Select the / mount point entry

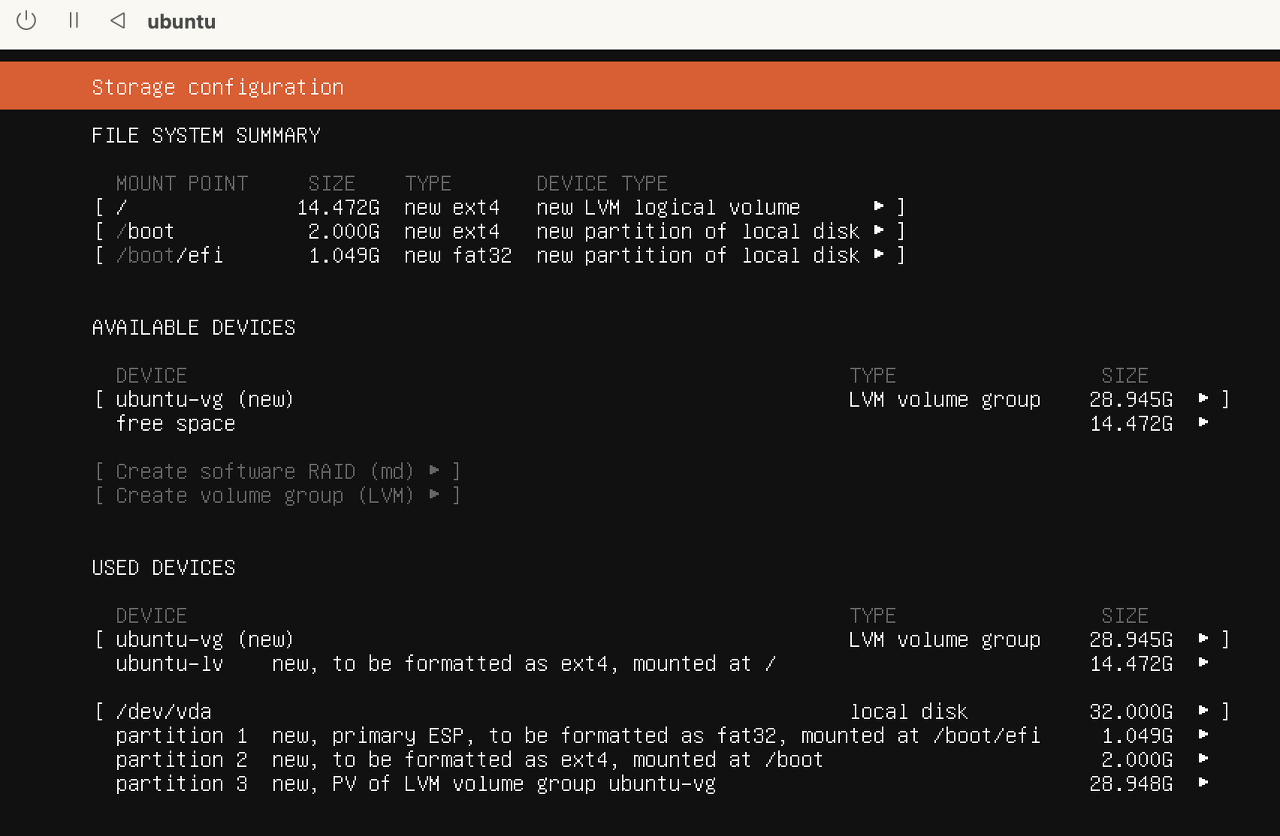pyautogui.click(x=500, y=207)
